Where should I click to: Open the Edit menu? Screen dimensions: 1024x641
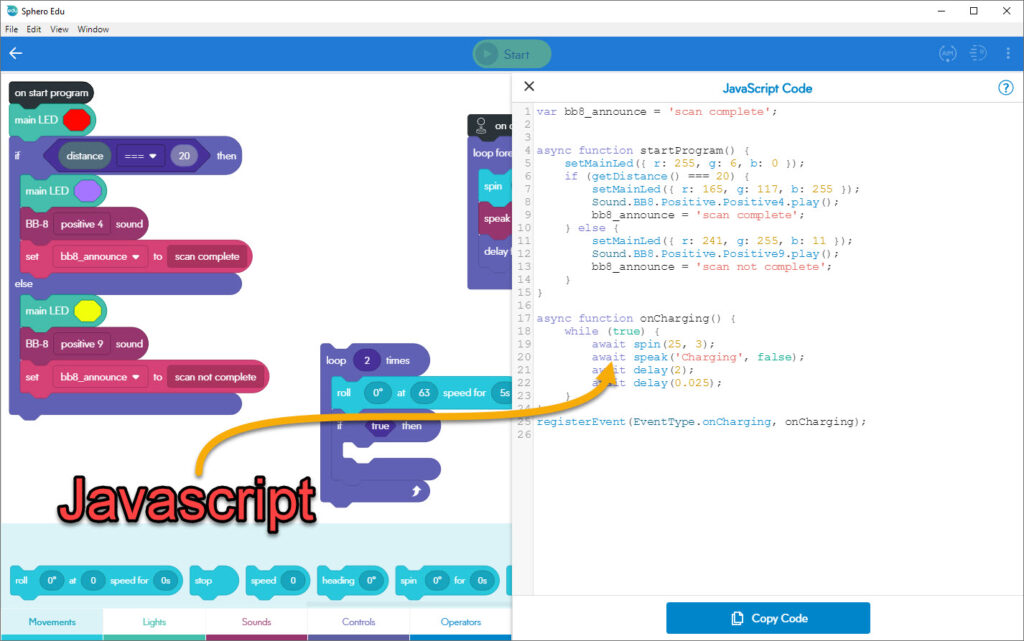pyautogui.click(x=33, y=29)
